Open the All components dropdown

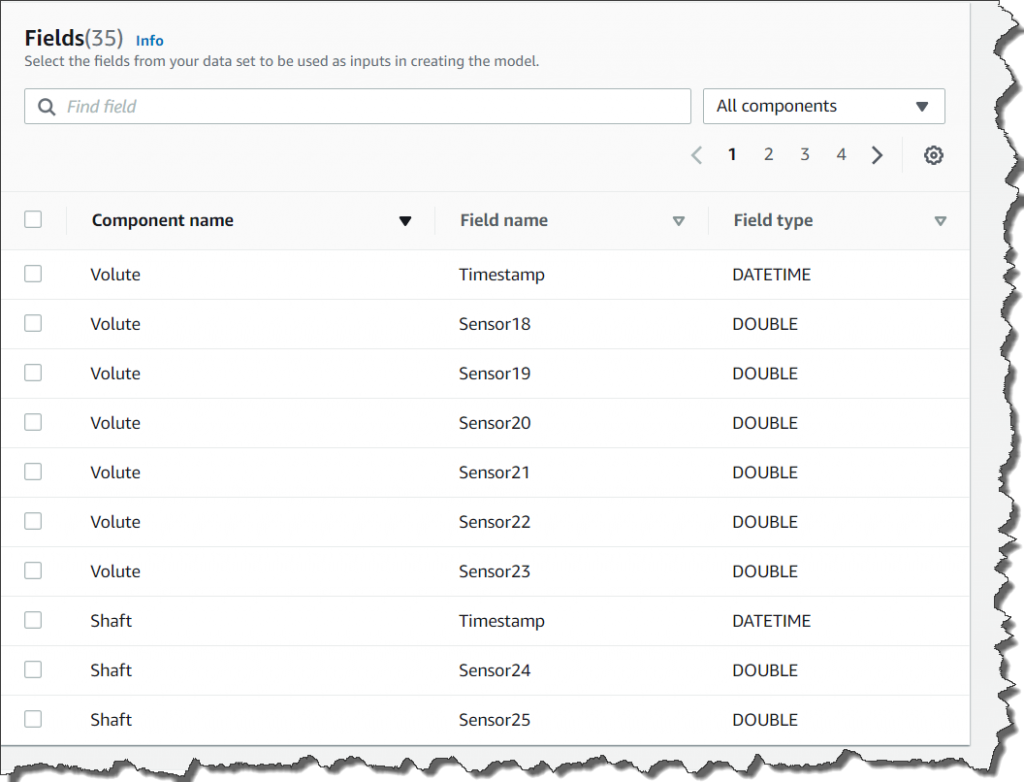click(823, 105)
